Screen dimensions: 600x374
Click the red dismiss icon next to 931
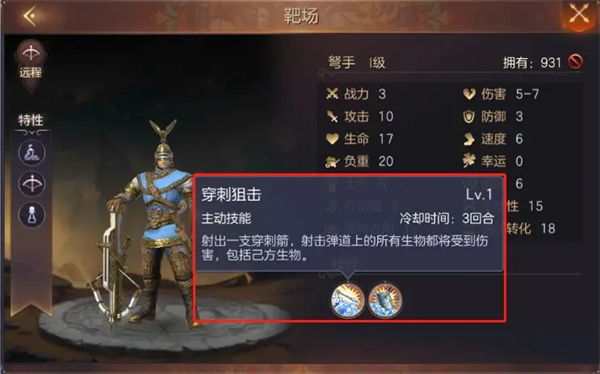coord(575,62)
